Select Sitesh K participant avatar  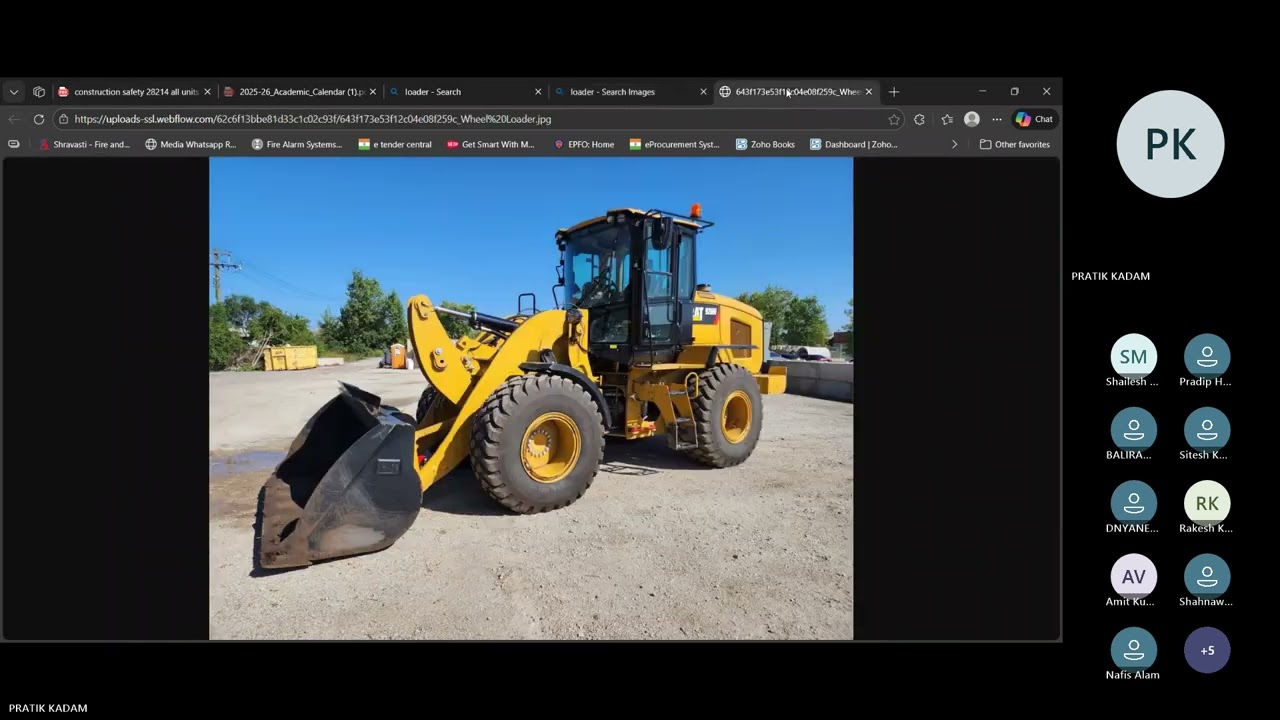click(x=1207, y=430)
